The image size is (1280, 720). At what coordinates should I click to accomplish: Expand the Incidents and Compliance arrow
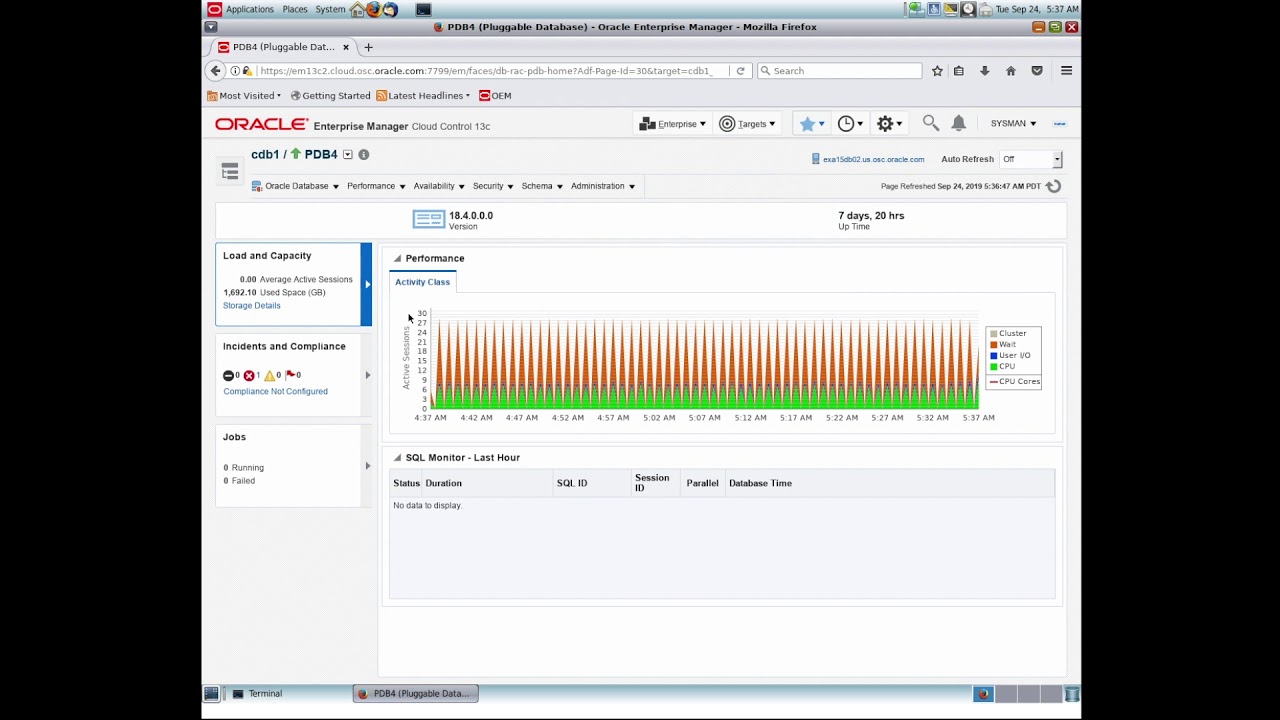pos(367,376)
